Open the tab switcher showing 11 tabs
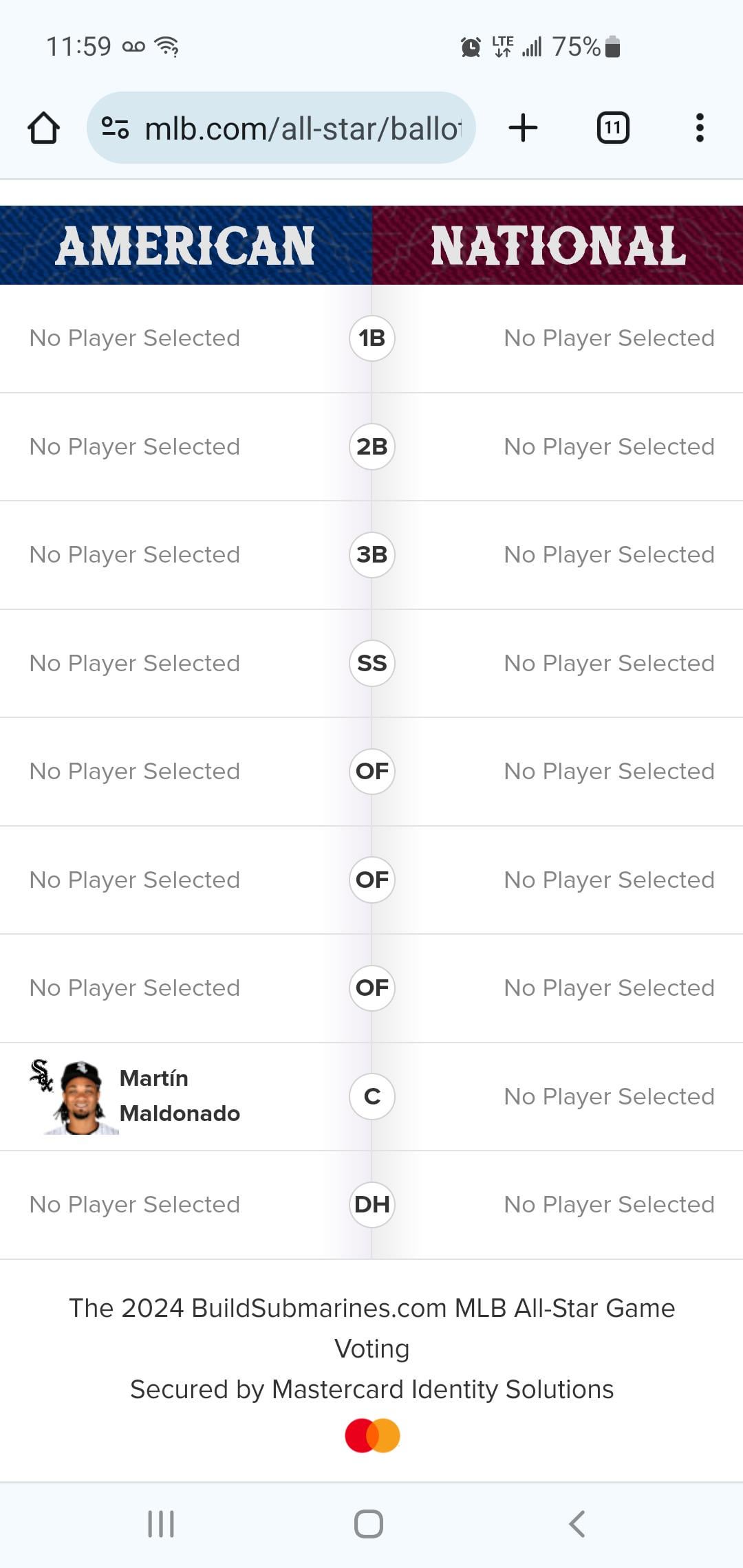This screenshot has width=743, height=1568. coord(613,128)
